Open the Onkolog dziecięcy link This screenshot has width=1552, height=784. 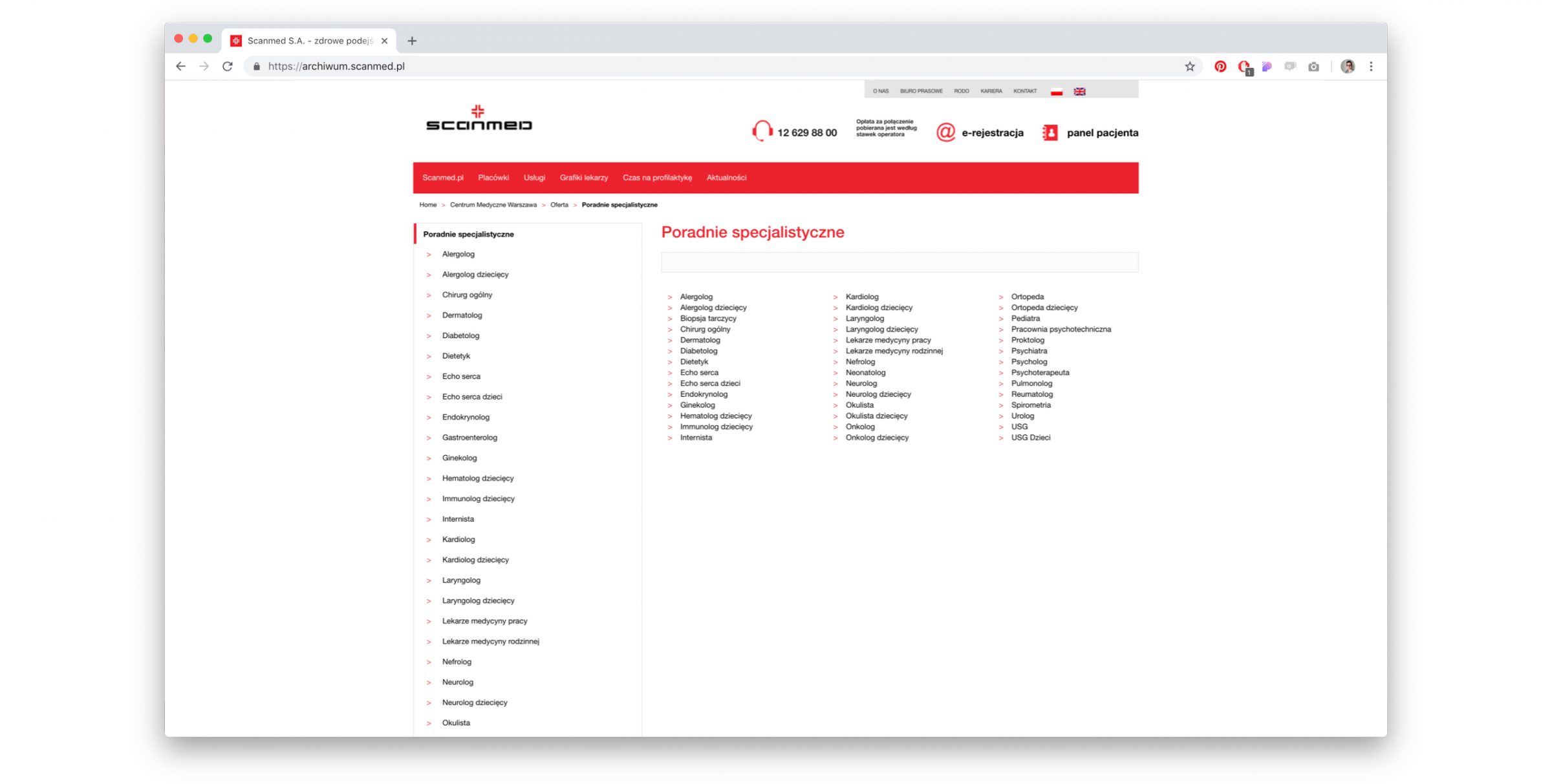[877, 438]
